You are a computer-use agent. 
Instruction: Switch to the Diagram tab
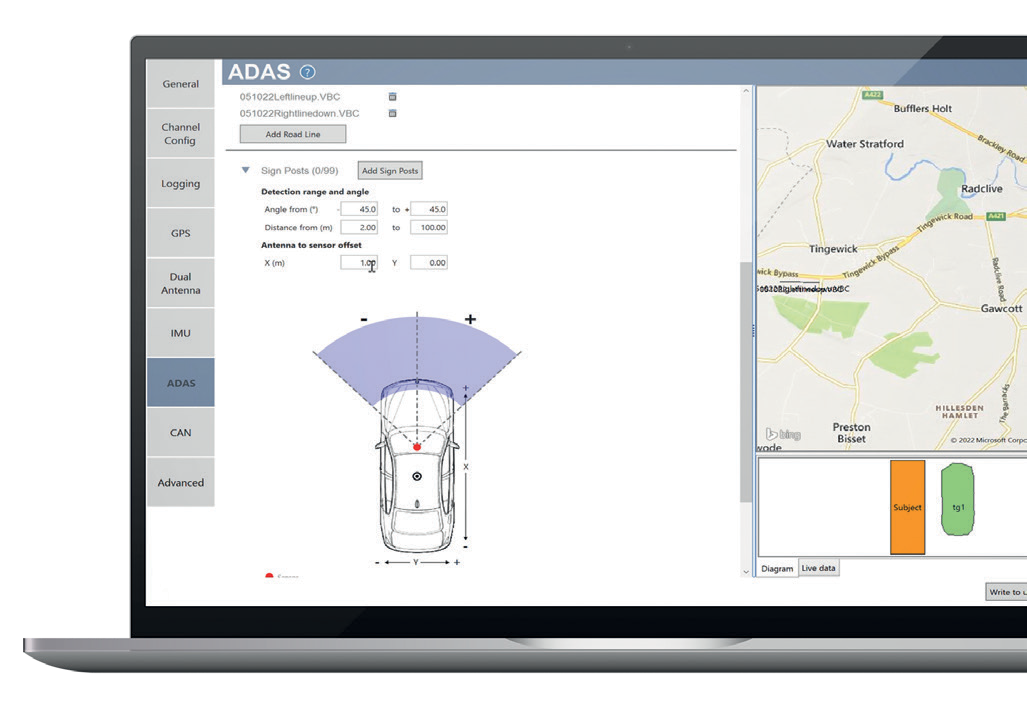pyautogui.click(x=777, y=569)
